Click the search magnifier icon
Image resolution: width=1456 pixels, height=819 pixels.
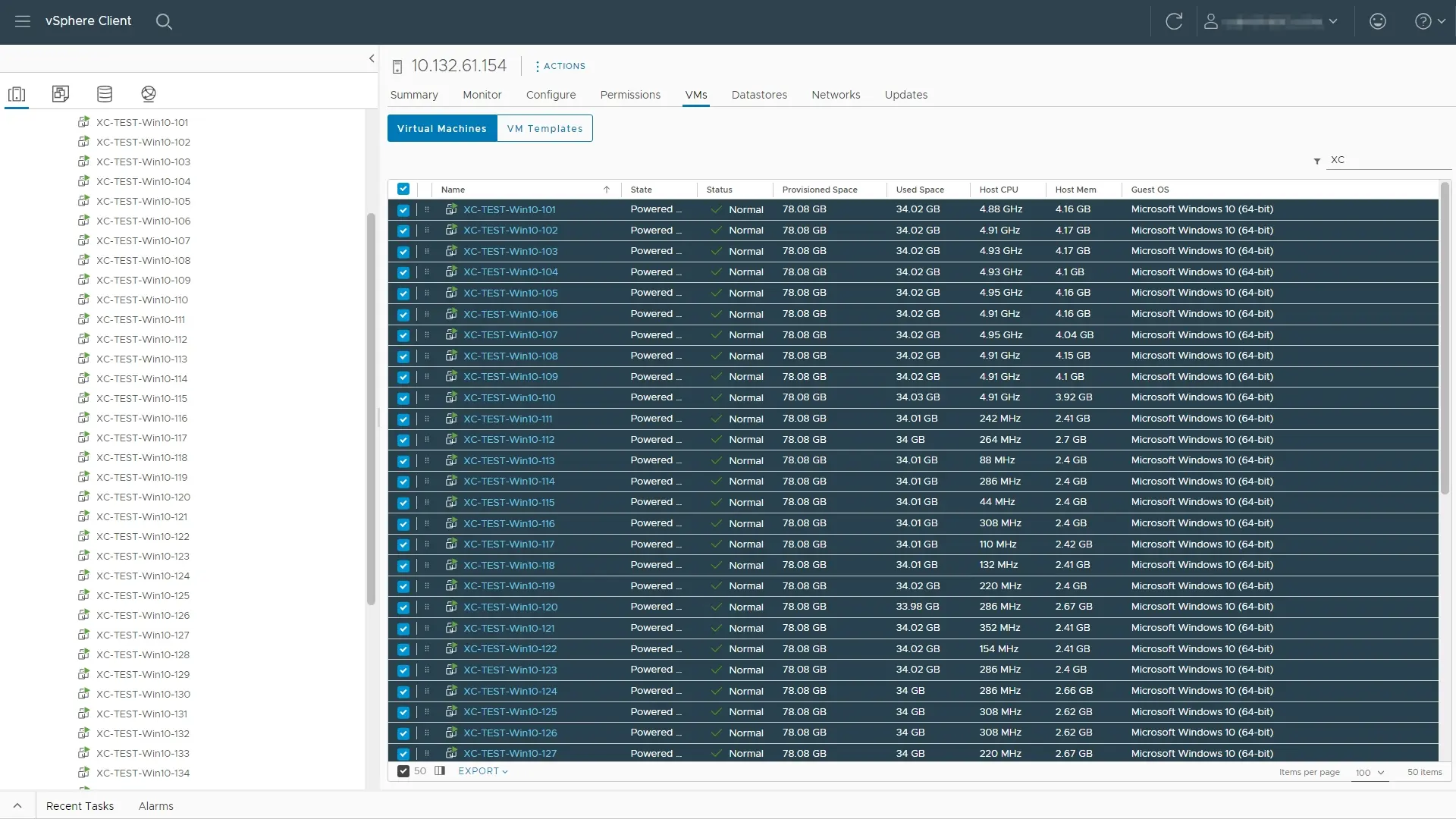click(x=164, y=21)
